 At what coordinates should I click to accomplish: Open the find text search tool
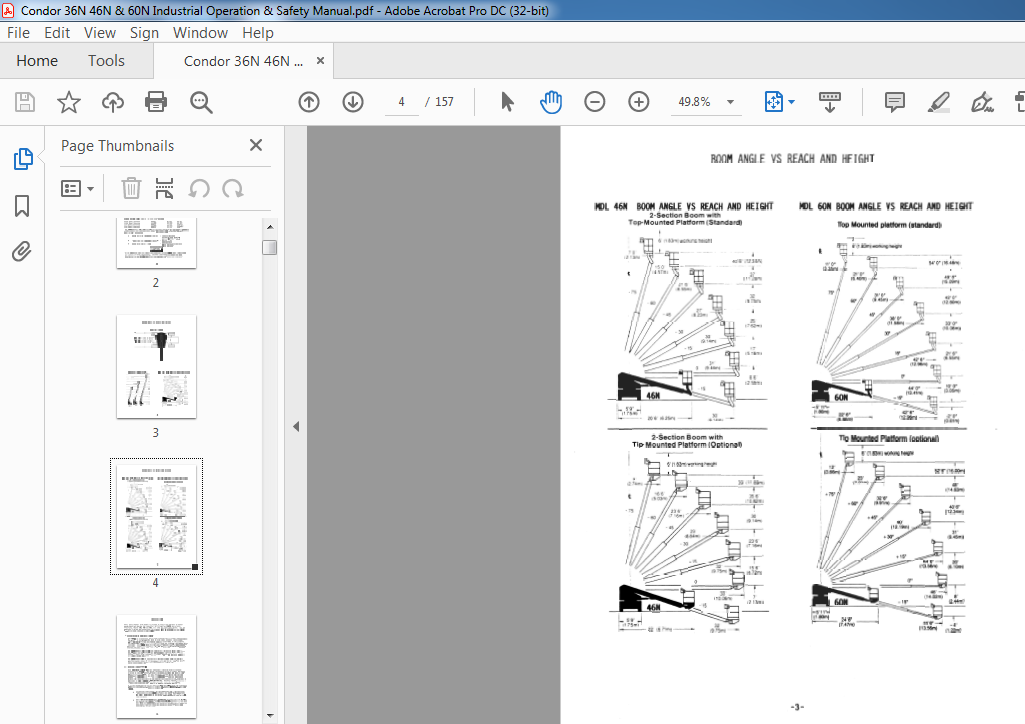click(201, 102)
